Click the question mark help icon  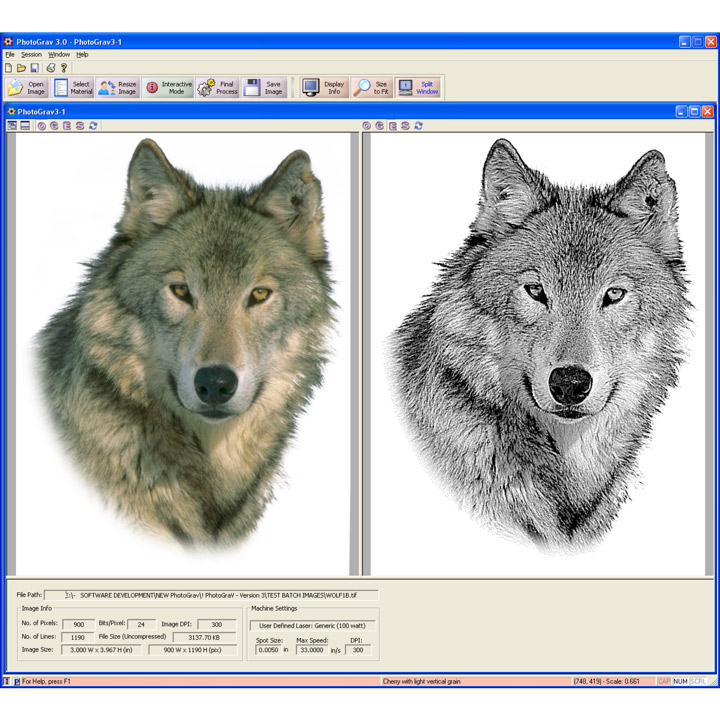tap(64, 68)
